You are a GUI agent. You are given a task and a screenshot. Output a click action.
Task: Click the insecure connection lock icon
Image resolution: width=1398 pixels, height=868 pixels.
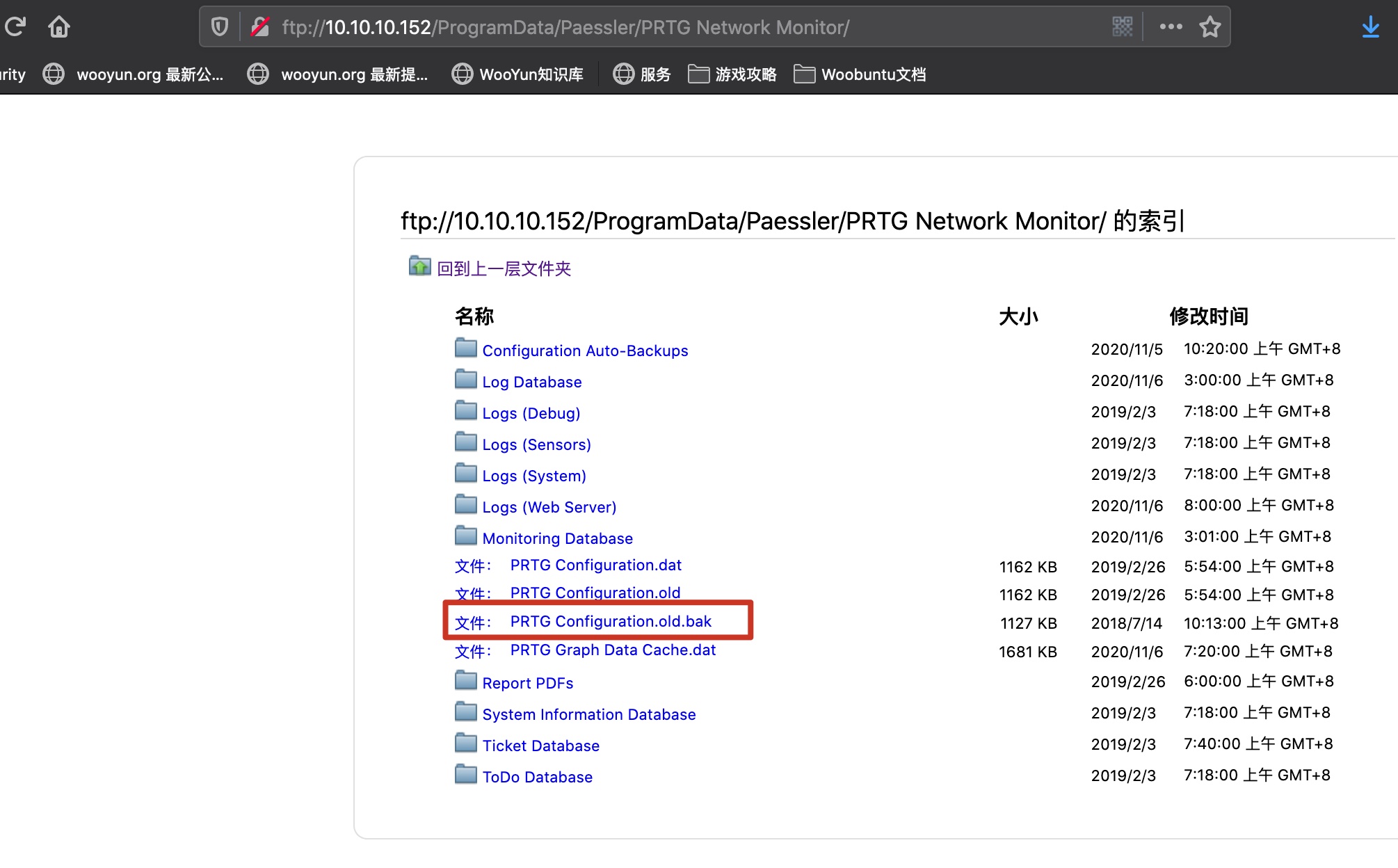coord(260,27)
